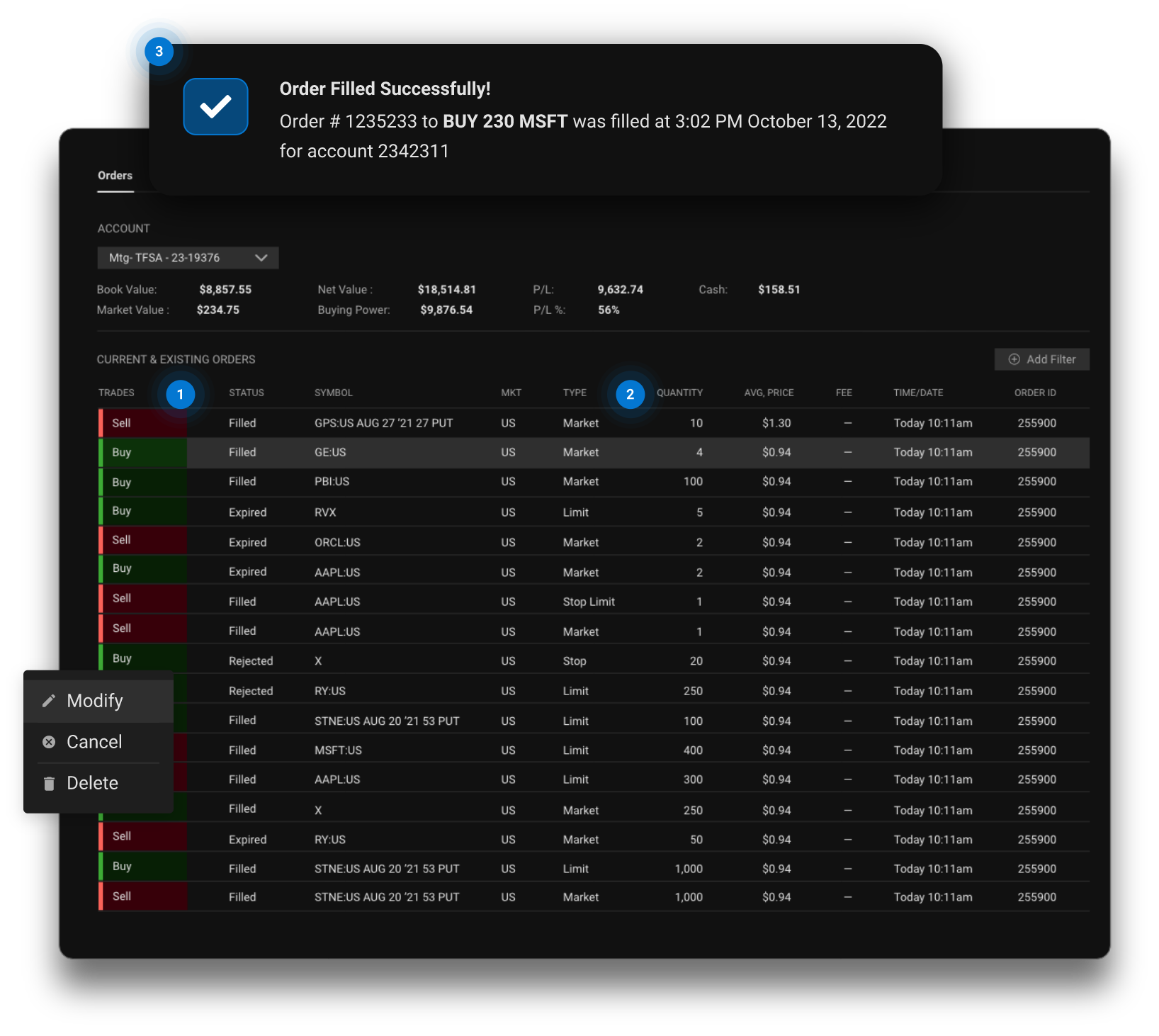Image resolution: width=1159 pixels, height=1036 pixels.
Task: Sort orders by Time/Date column header
Action: coord(917,393)
